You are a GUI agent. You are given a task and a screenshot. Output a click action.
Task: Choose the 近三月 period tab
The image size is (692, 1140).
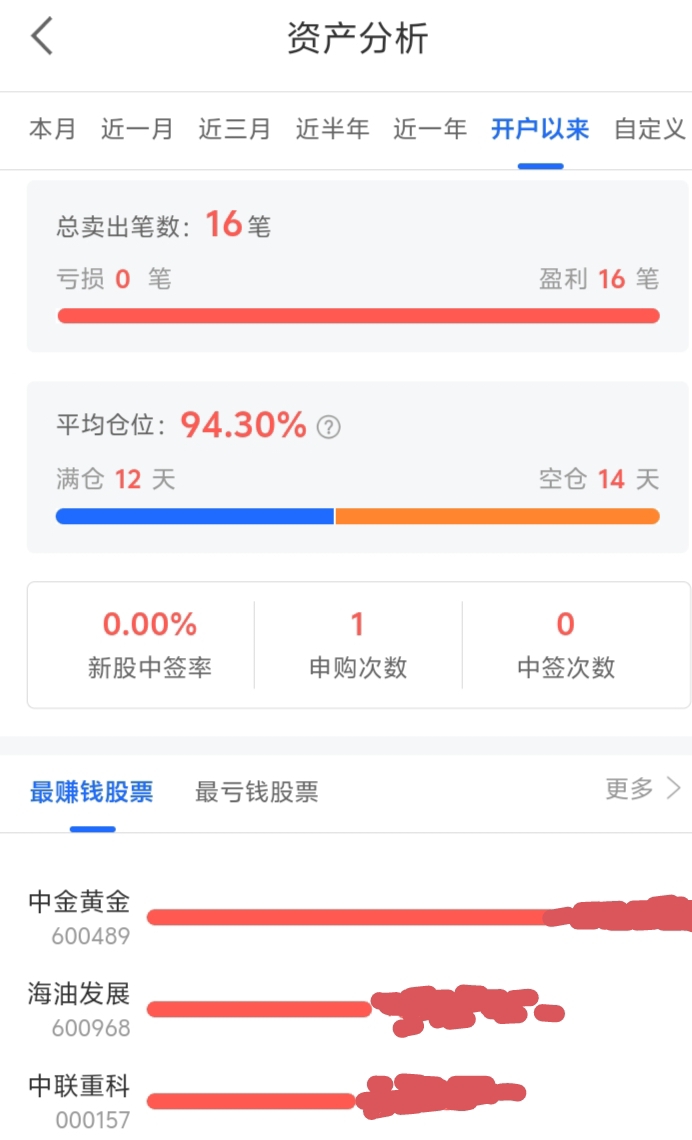coord(234,129)
